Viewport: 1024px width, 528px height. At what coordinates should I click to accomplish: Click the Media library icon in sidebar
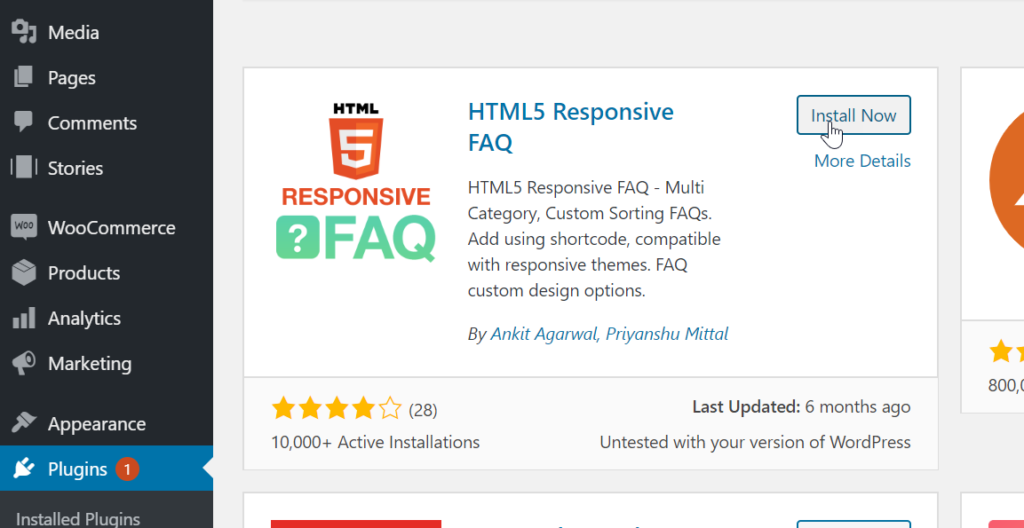coord(24,33)
